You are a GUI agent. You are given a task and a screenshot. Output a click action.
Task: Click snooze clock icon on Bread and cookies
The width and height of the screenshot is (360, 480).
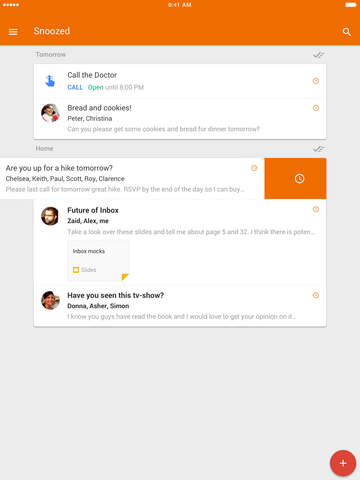coord(316,108)
